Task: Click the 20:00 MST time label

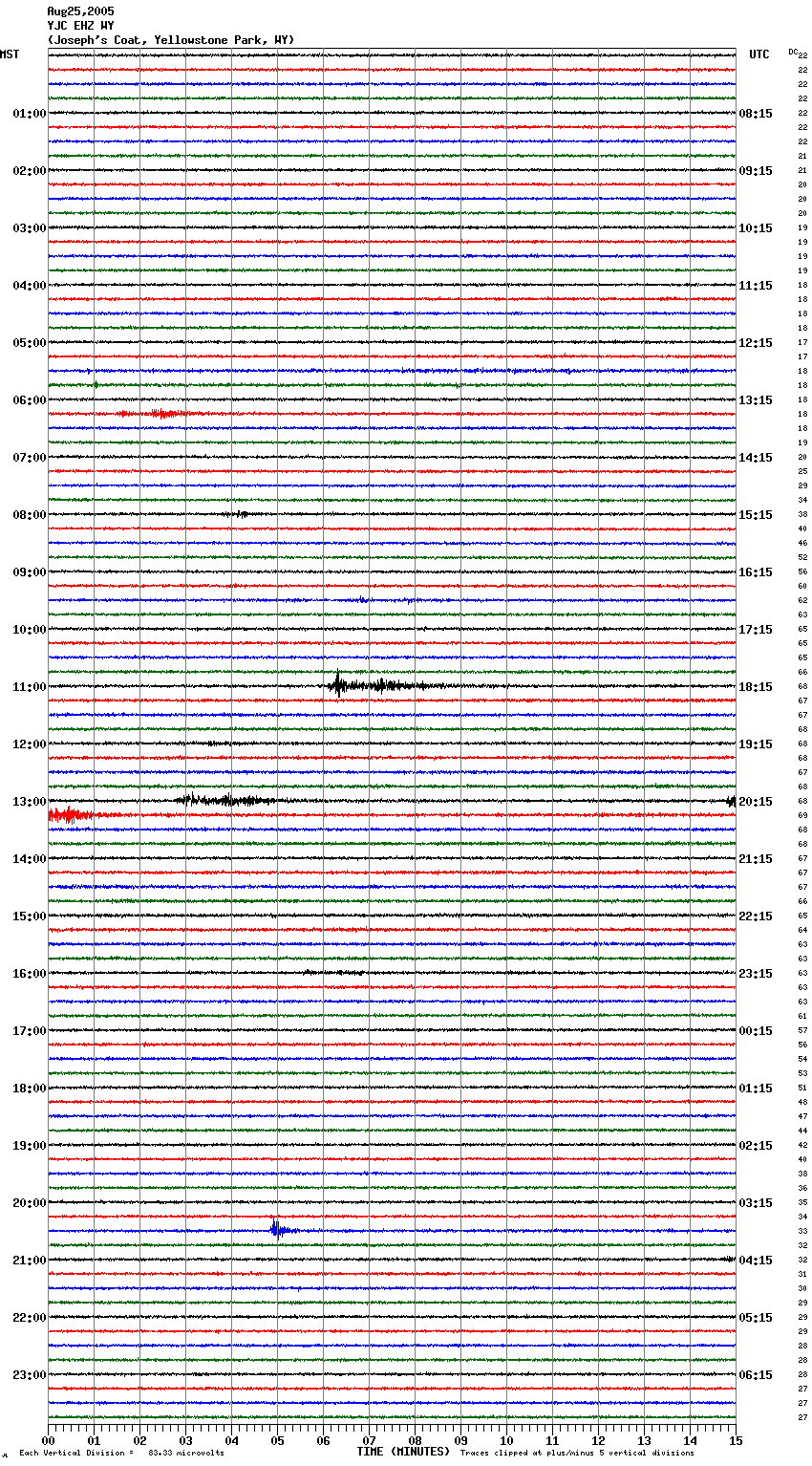Action: click(x=30, y=1203)
